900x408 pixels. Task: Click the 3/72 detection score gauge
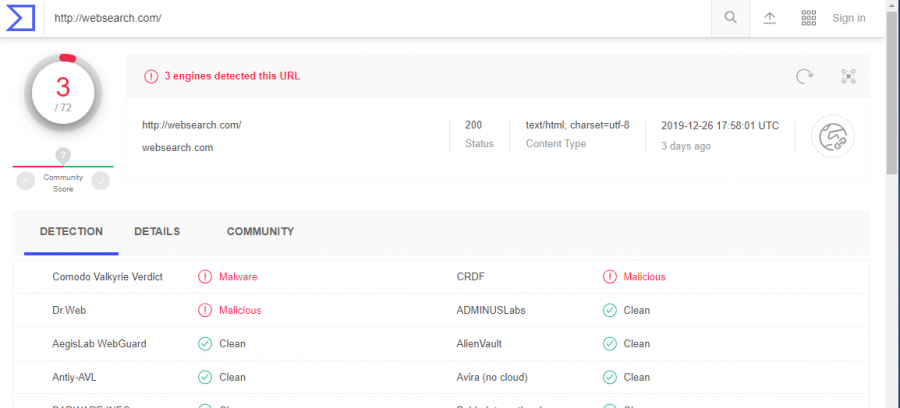coord(63,92)
